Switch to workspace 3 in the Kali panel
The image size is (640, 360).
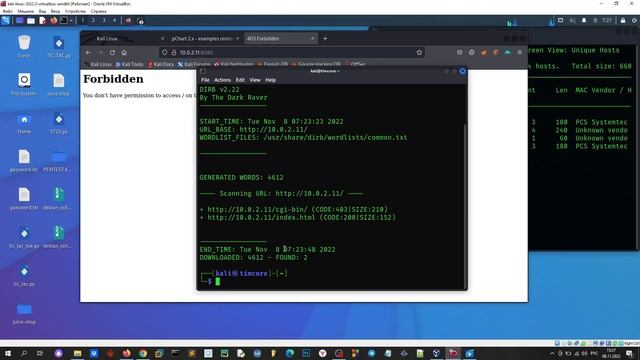(x=104, y=20)
